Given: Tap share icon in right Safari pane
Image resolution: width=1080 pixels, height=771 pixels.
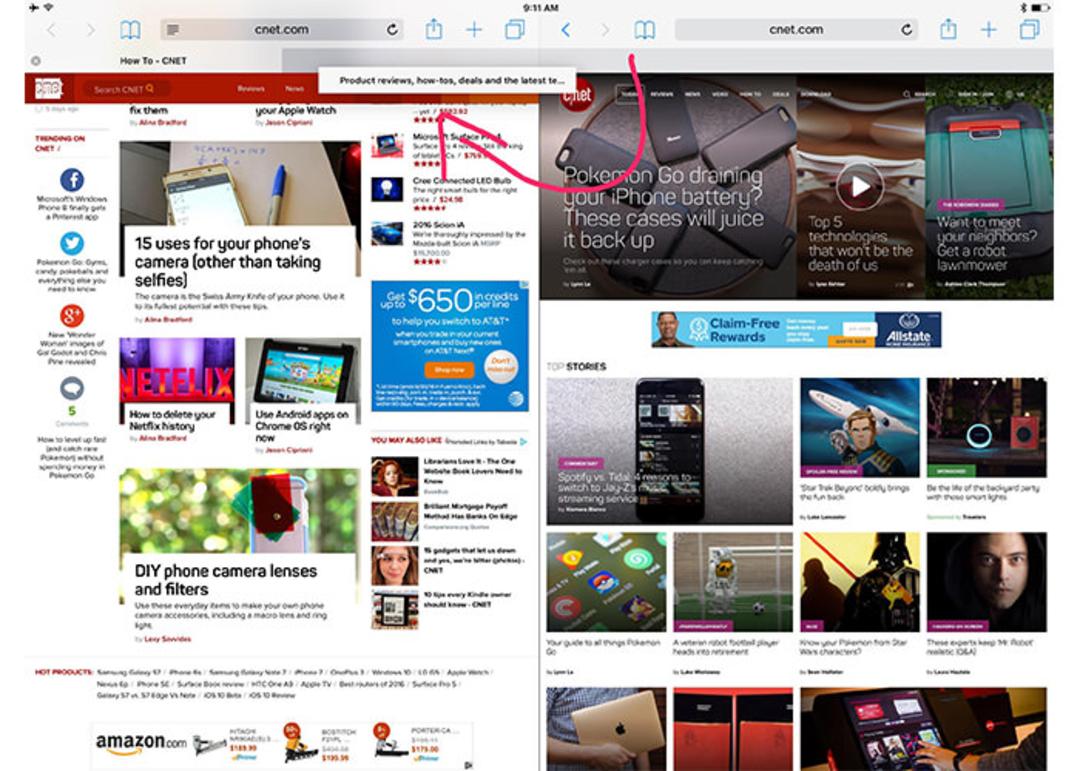Looking at the screenshot, I should click(948, 29).
